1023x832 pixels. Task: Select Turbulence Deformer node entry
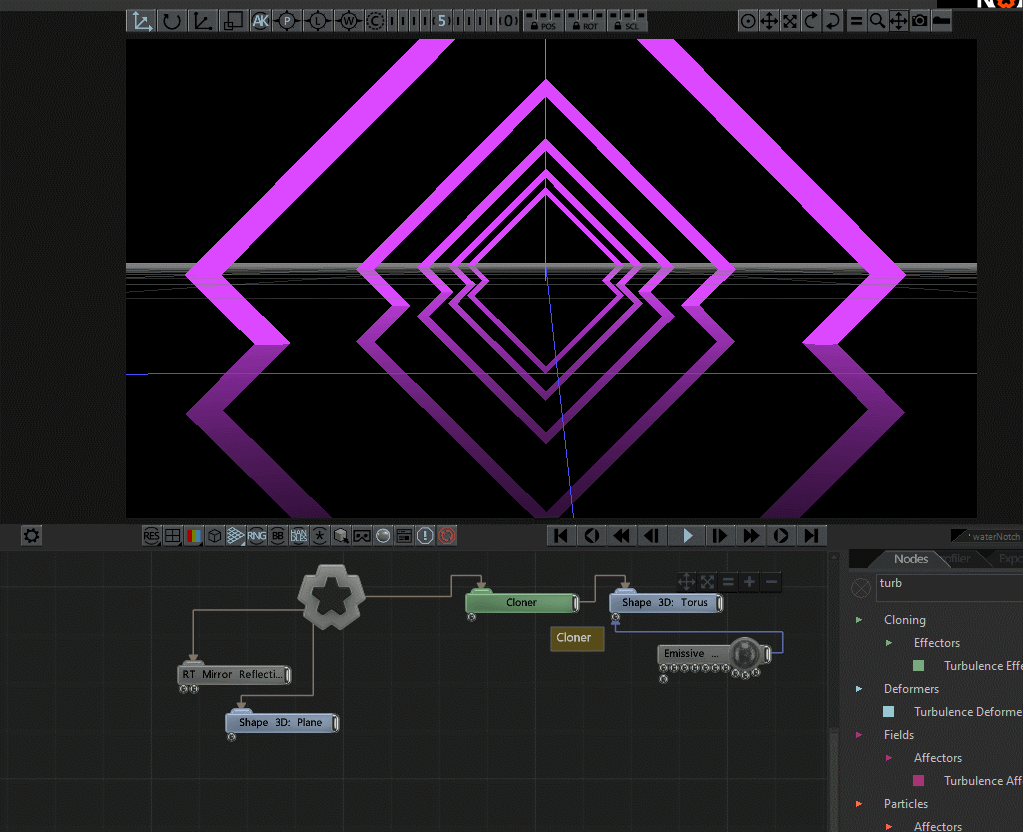pos(966,712)
